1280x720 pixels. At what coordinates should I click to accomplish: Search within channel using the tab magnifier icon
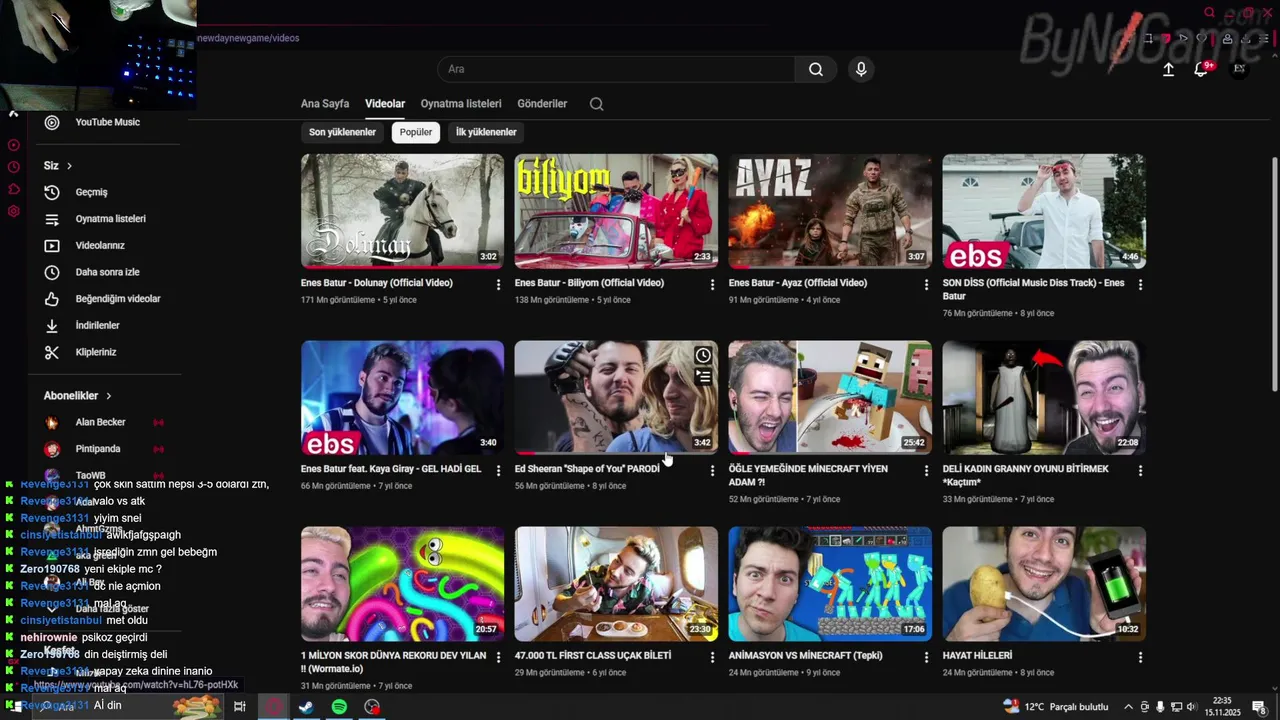click(597, 104)
